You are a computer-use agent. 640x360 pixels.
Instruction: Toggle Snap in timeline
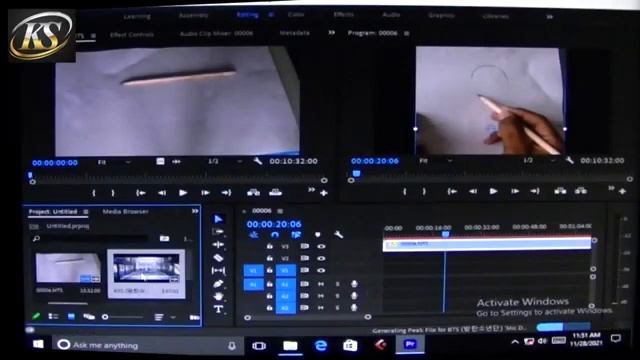point(275,234)
